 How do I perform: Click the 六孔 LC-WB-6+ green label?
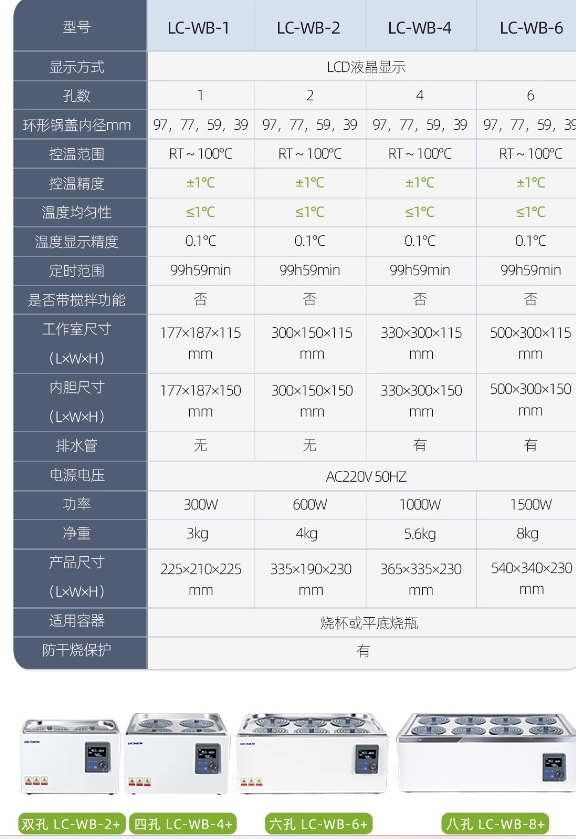coord(319,823)
